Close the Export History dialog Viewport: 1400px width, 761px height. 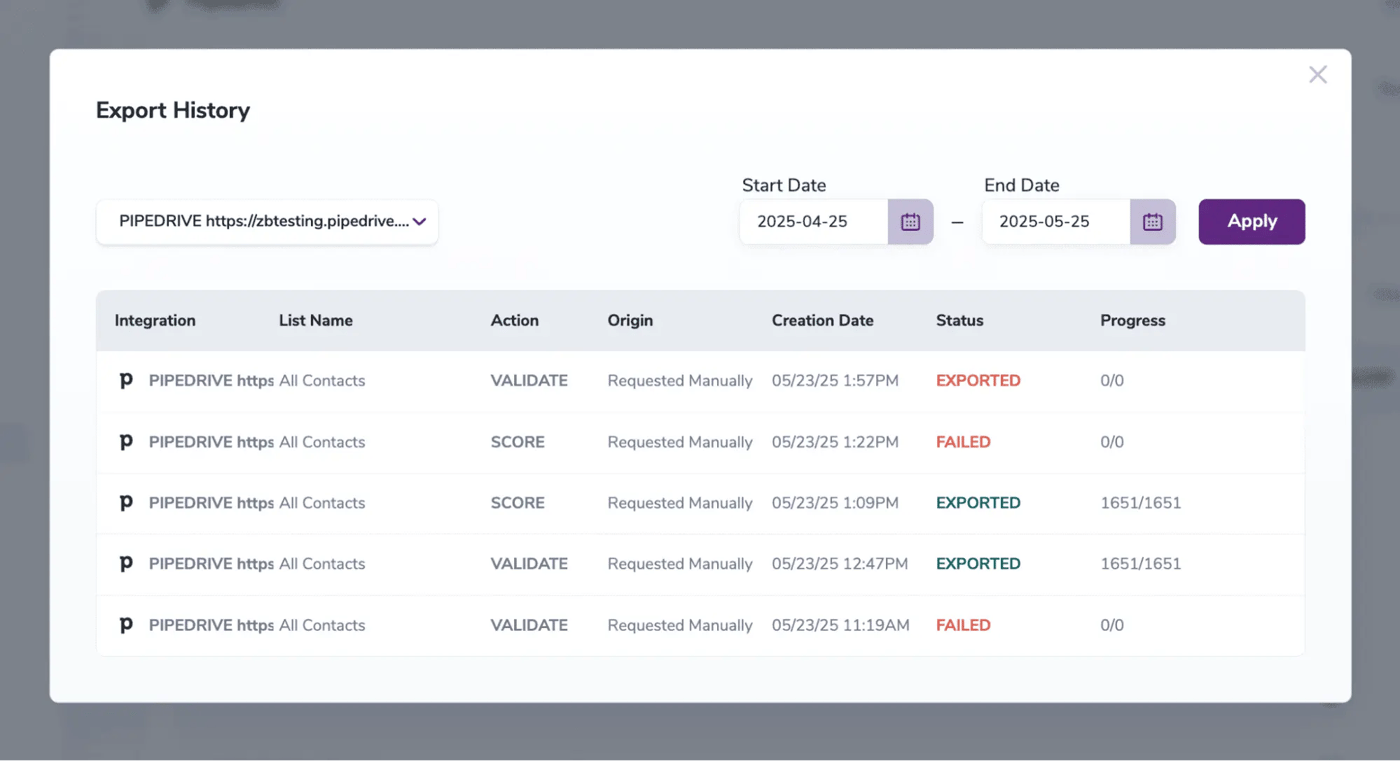click(x=1317, y=75)
